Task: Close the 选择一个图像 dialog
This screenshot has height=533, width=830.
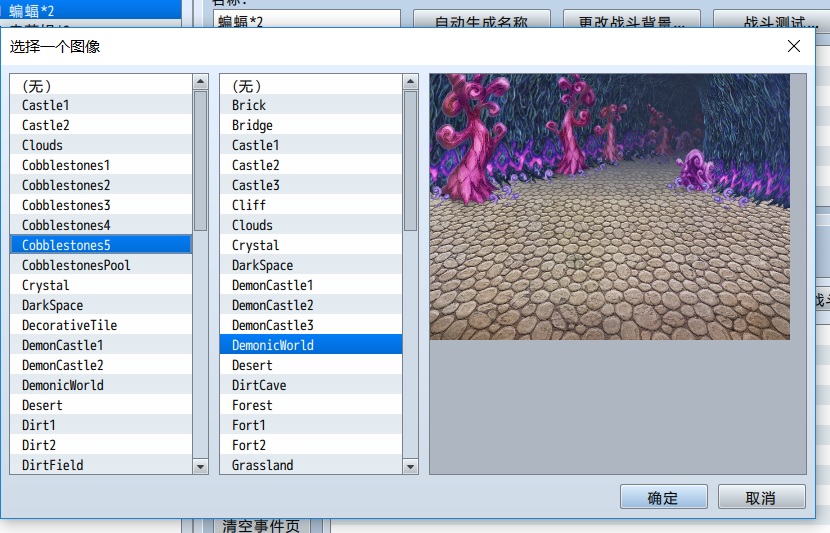Action: (793, 46)
